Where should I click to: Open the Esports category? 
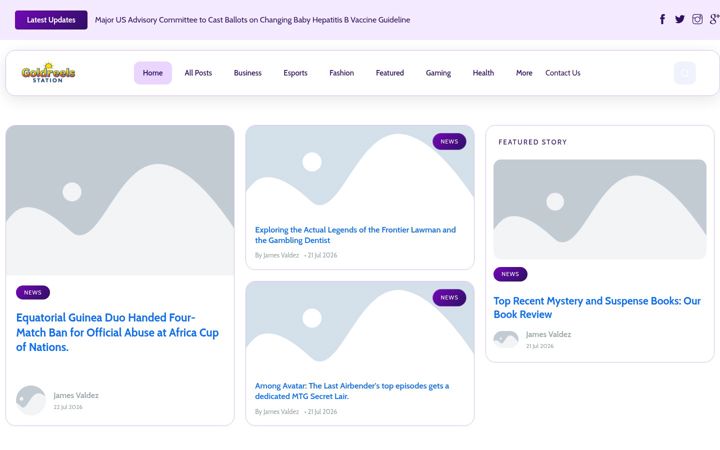click(295, 73)
